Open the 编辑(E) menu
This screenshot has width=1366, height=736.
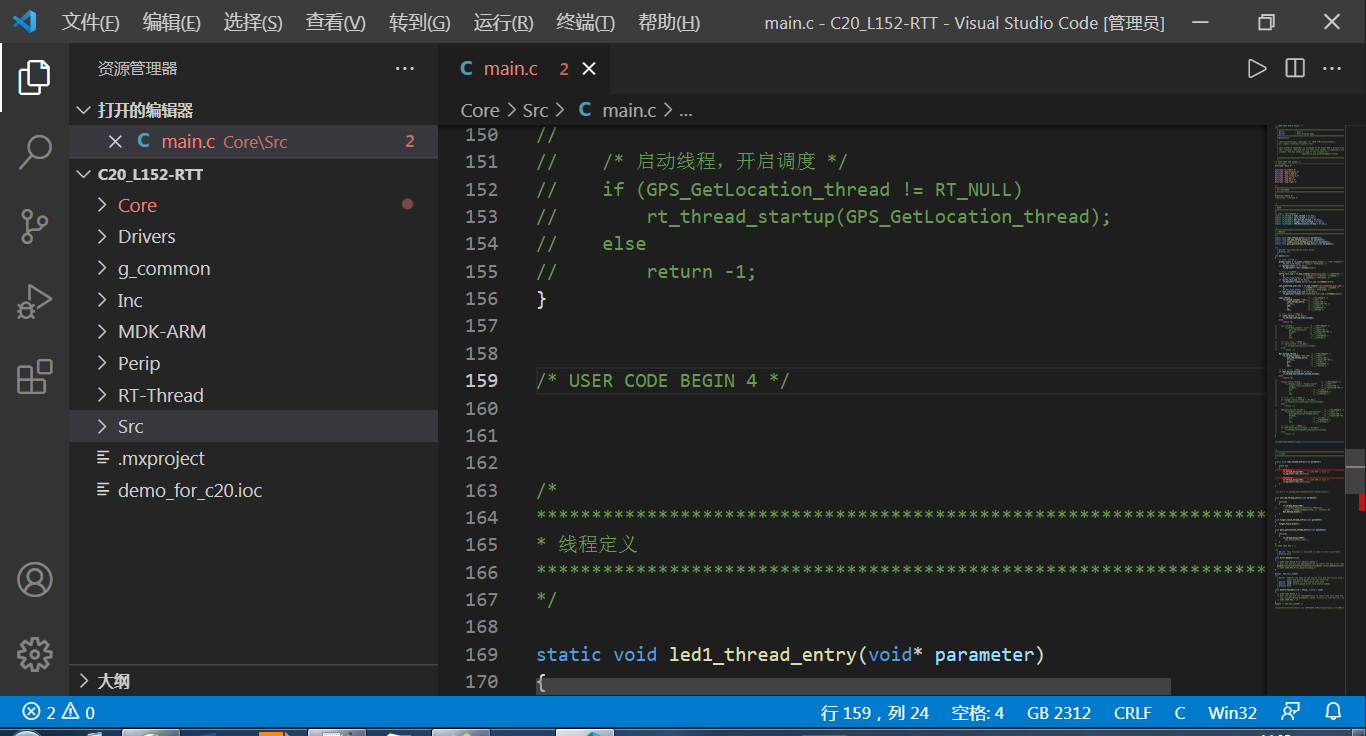[x=171, y=22]
